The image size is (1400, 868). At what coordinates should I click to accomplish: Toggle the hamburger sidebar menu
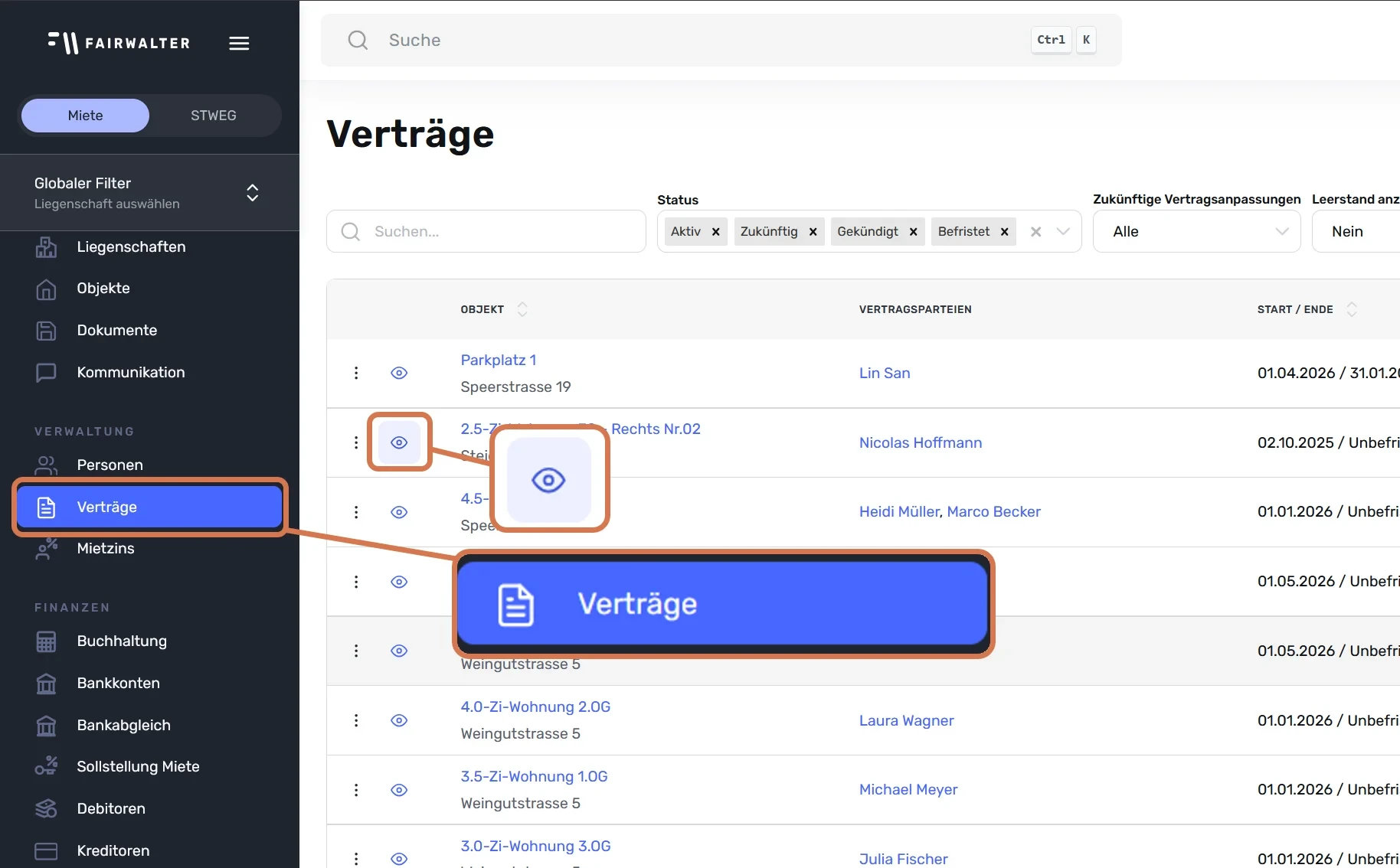239,44
